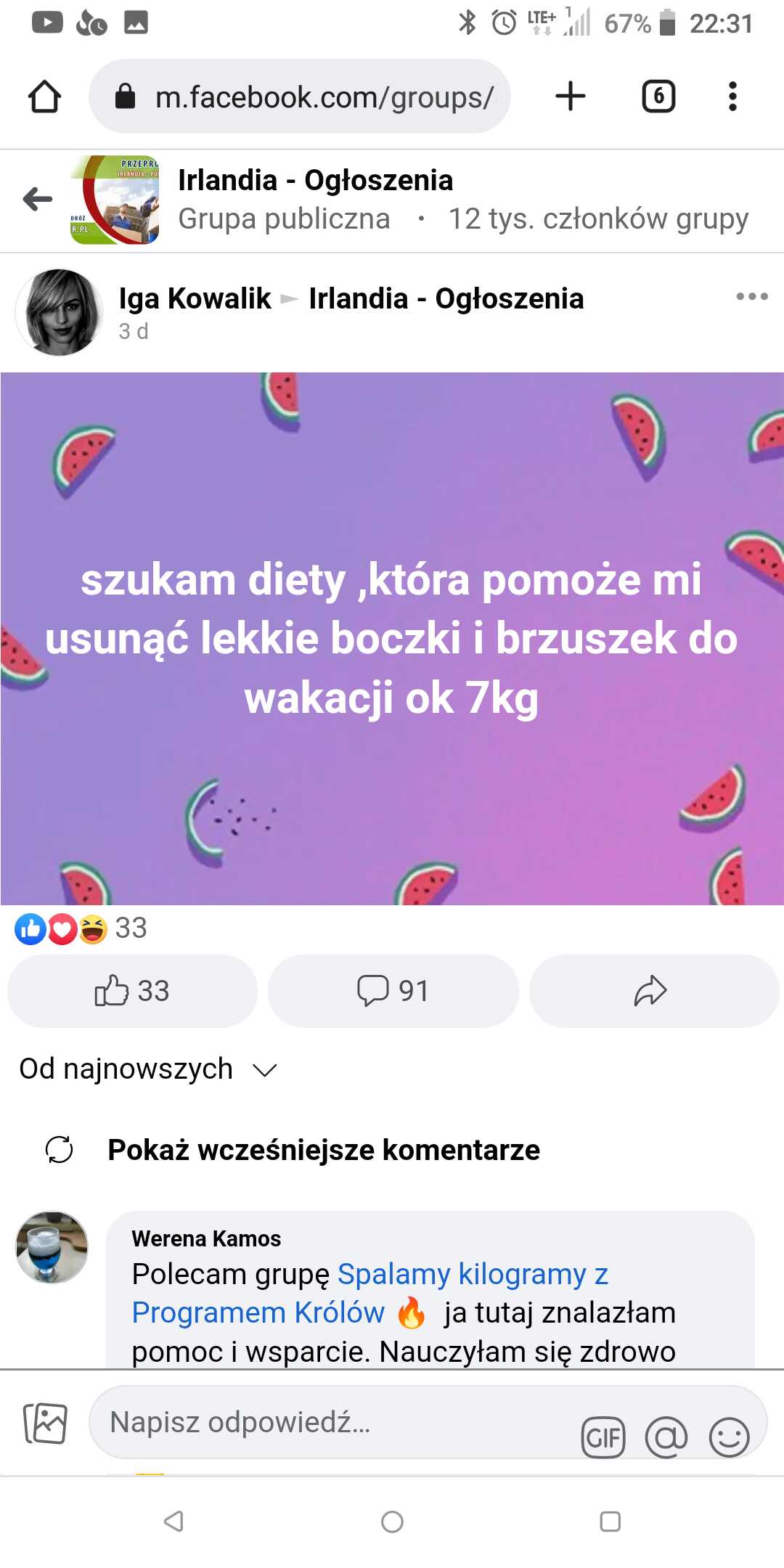Screen dimensions: 784x1568
Task: Attach a photo using the image icon
Action: tap(45, 1423)
